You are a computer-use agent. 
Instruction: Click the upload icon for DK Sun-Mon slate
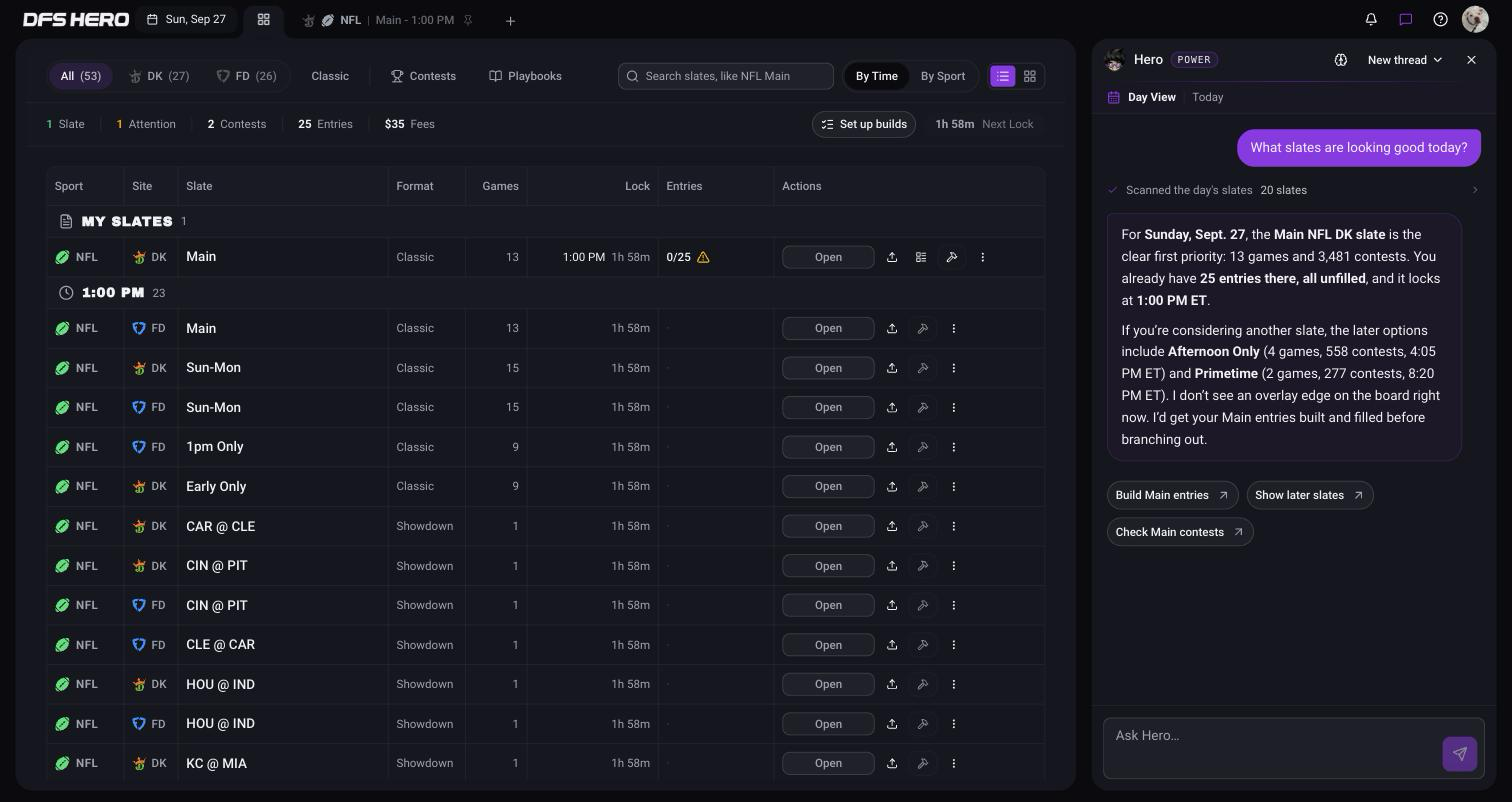(892, 368)
